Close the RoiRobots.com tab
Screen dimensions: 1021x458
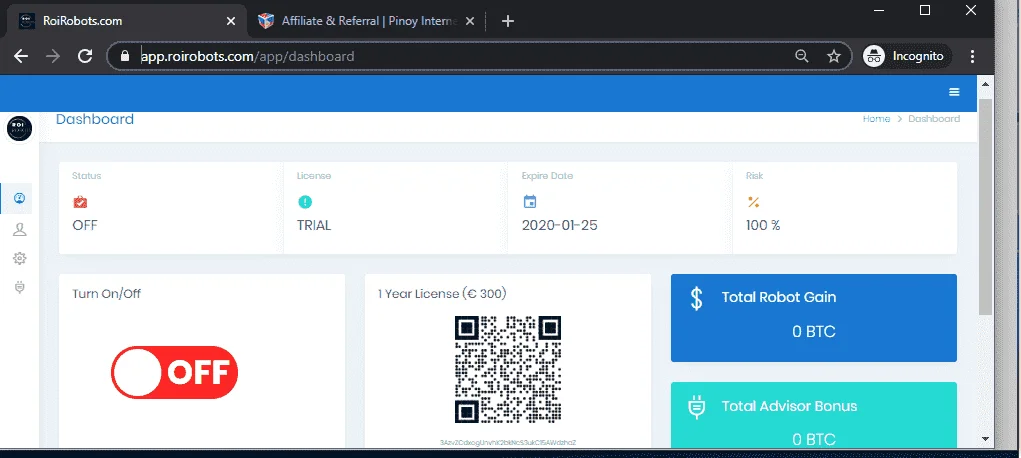[x=231, y=21]
